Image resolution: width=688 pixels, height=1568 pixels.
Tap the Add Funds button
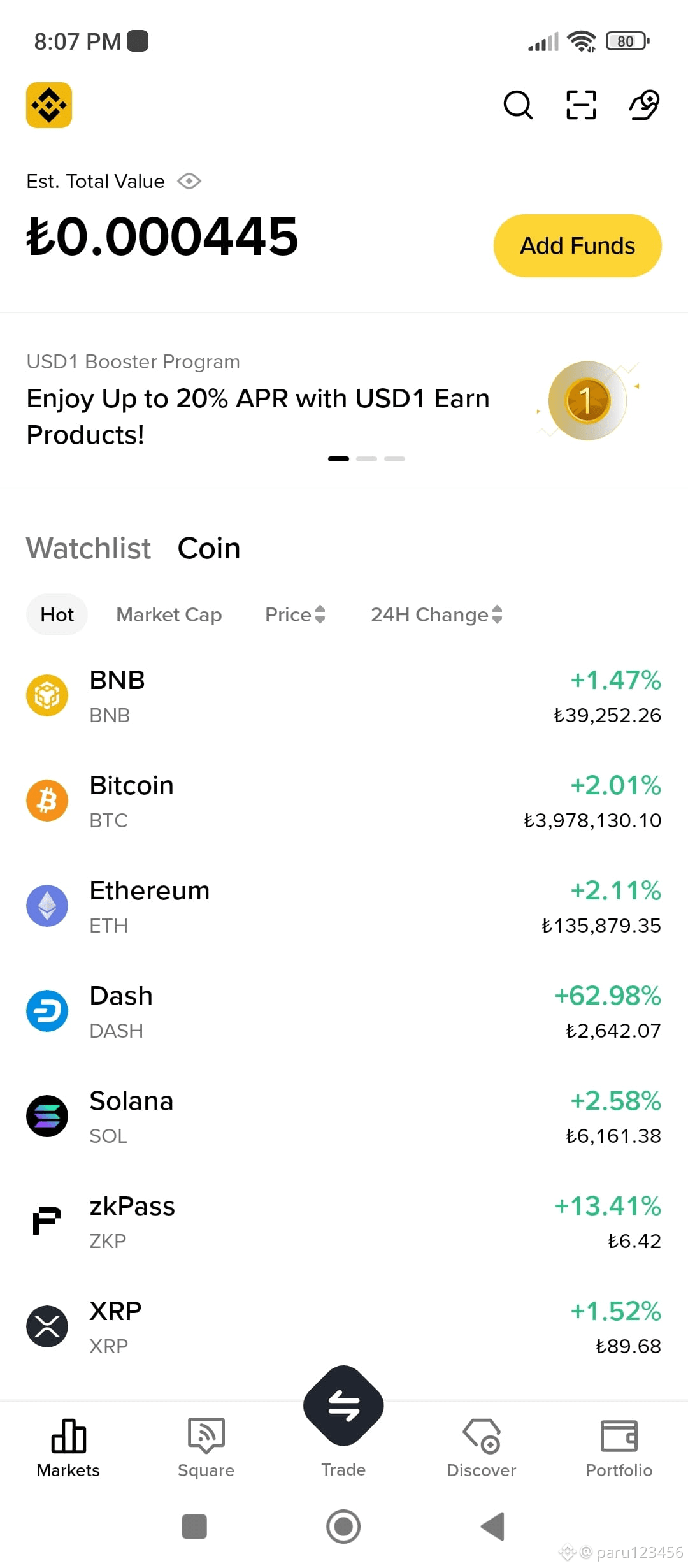[x=578, y=245]
